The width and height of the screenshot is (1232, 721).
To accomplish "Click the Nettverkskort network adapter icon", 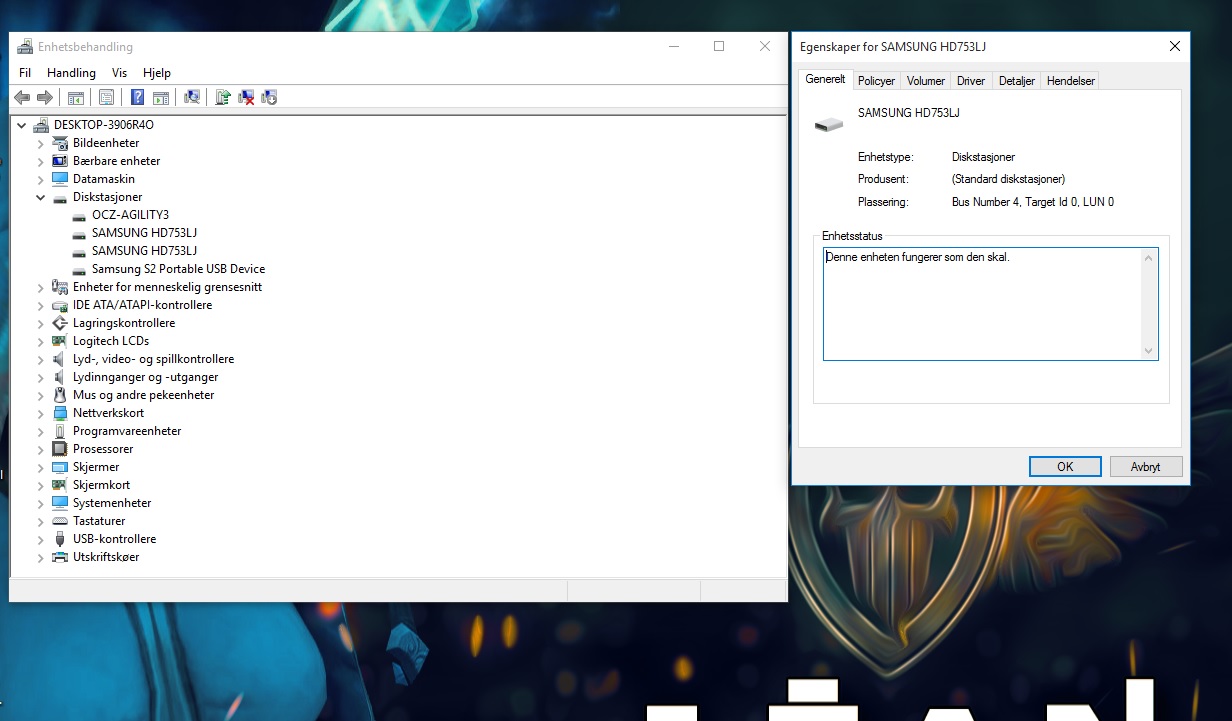I will (60, 413).
